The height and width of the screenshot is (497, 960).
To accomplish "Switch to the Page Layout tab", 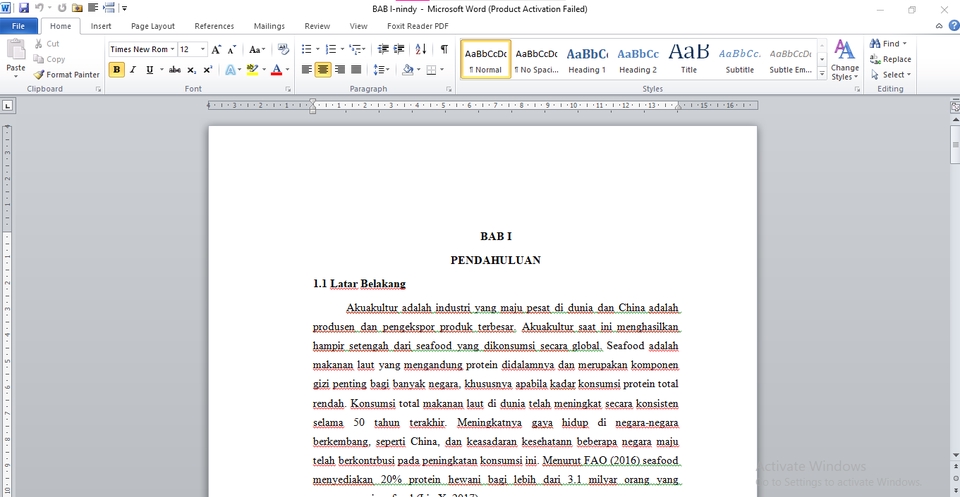I will point(153,26).
